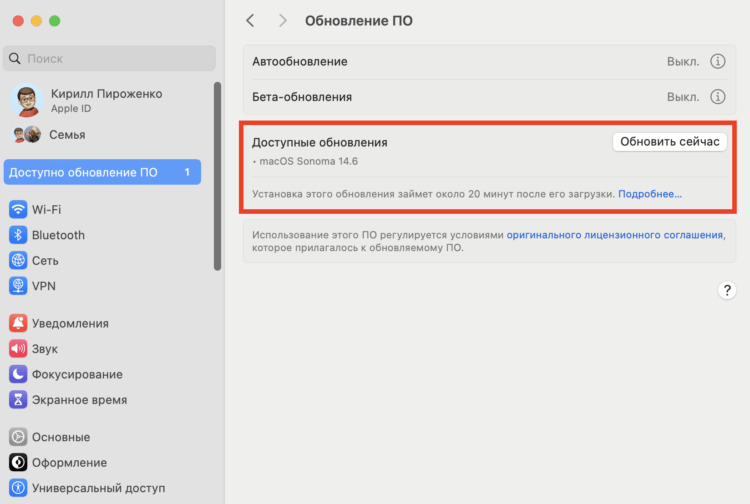
Task: Click the Оформление icon
Action: [x=18, y=462]
